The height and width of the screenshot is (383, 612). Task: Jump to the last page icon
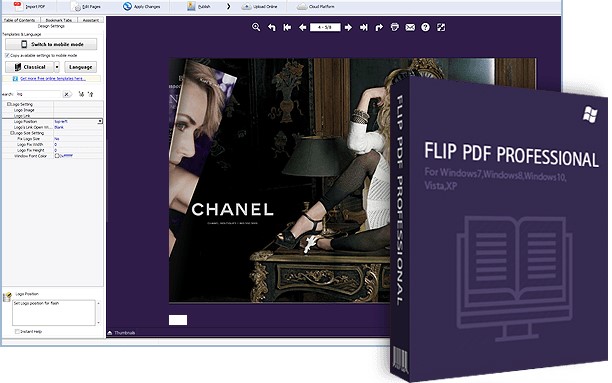click(x=363, y=27)
